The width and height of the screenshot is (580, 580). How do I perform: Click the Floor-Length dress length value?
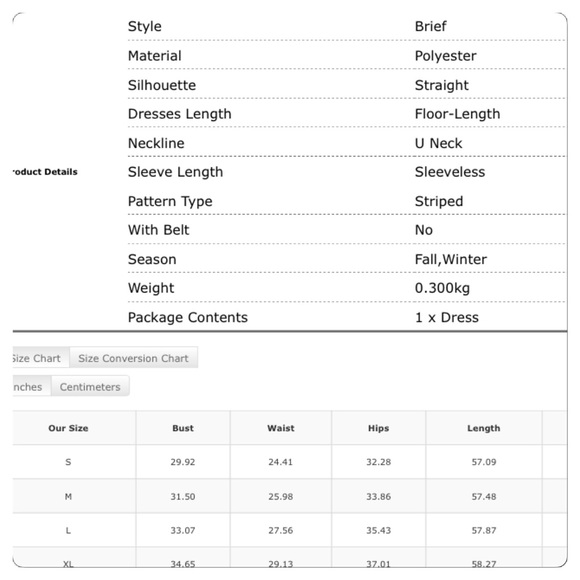[x=457, y=114]
